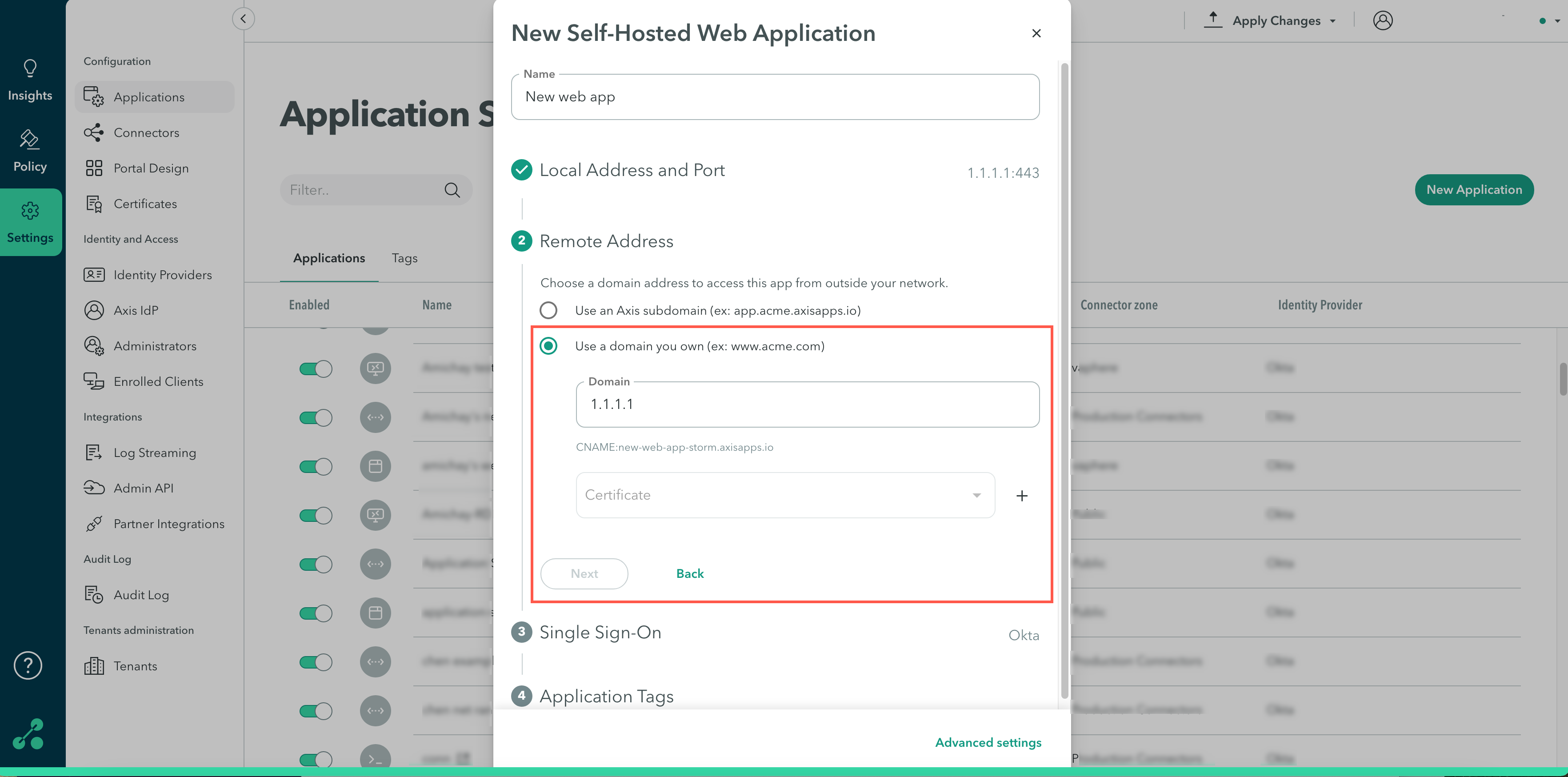Viewport: 1568px width, 777px height.
Task: Select 'Use a domain you own' radio
Action: (x=548, y=346)
